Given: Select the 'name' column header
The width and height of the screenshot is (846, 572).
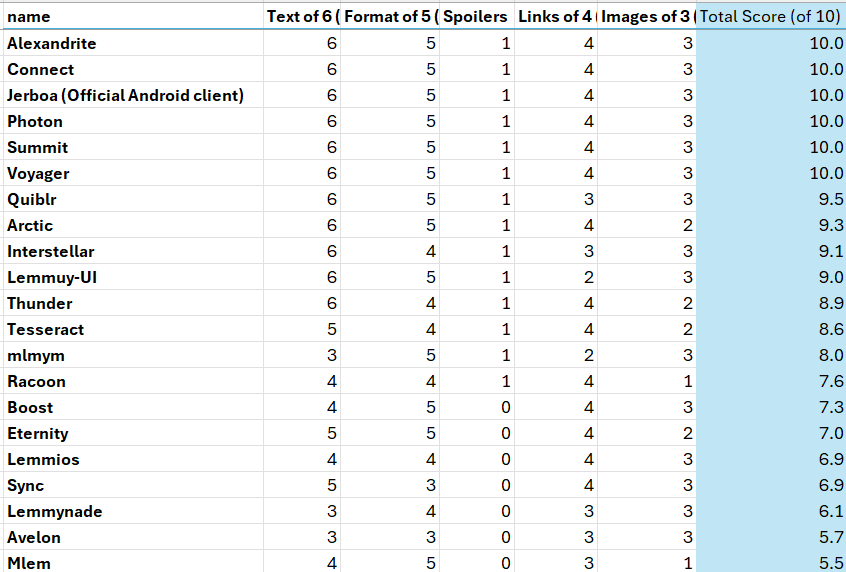Looking at the screenshot, I should (x=133, y=16).
